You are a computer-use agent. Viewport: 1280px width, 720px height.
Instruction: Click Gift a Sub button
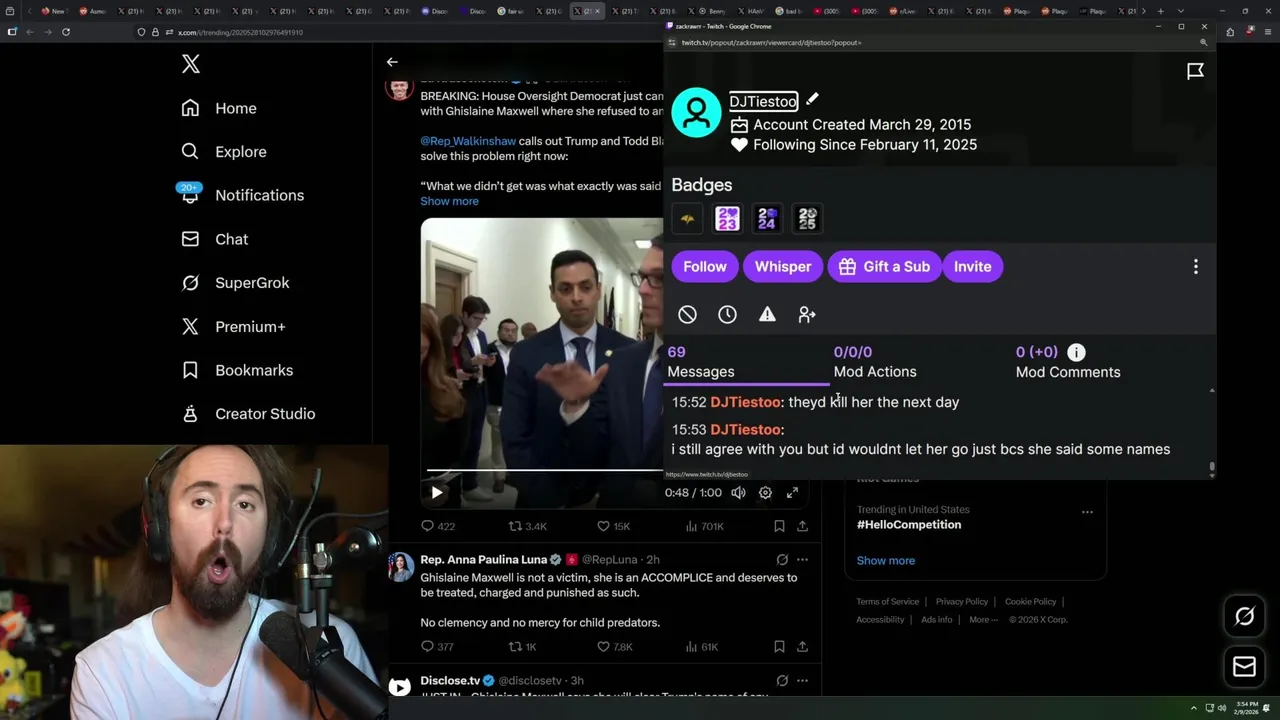coord(885,267)
